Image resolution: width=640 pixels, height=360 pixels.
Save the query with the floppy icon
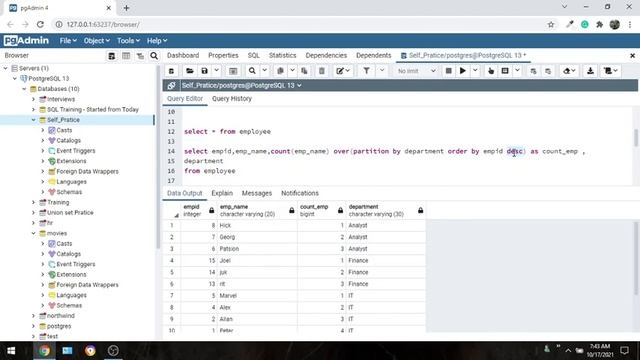point(204,71)
